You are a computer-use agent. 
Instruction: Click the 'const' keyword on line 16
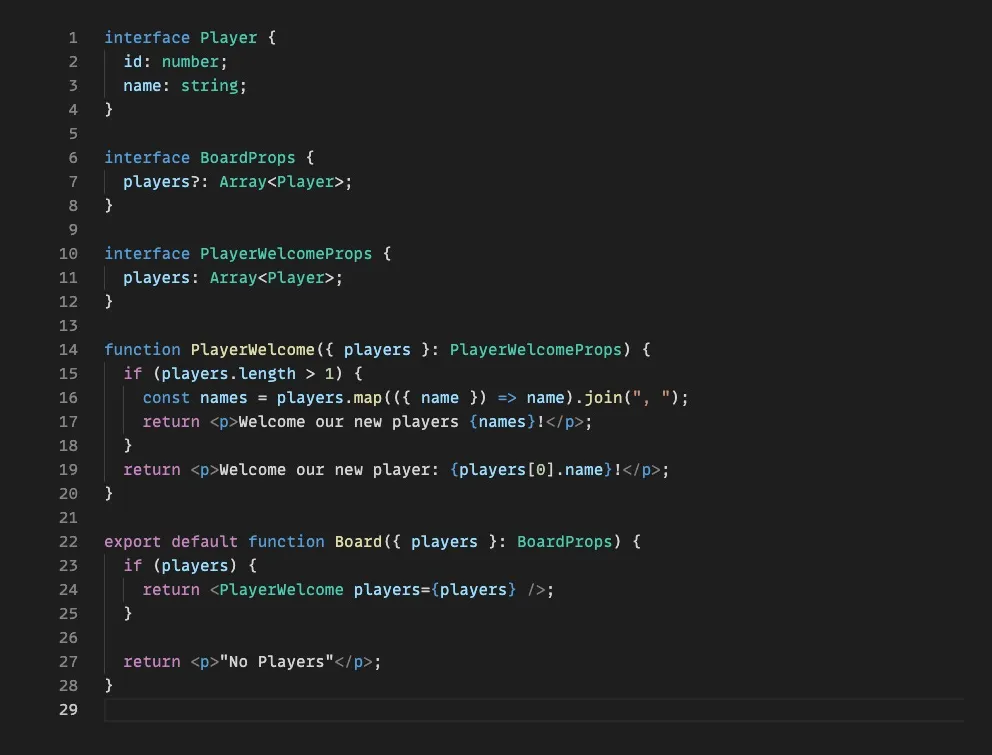click(166, 398)
